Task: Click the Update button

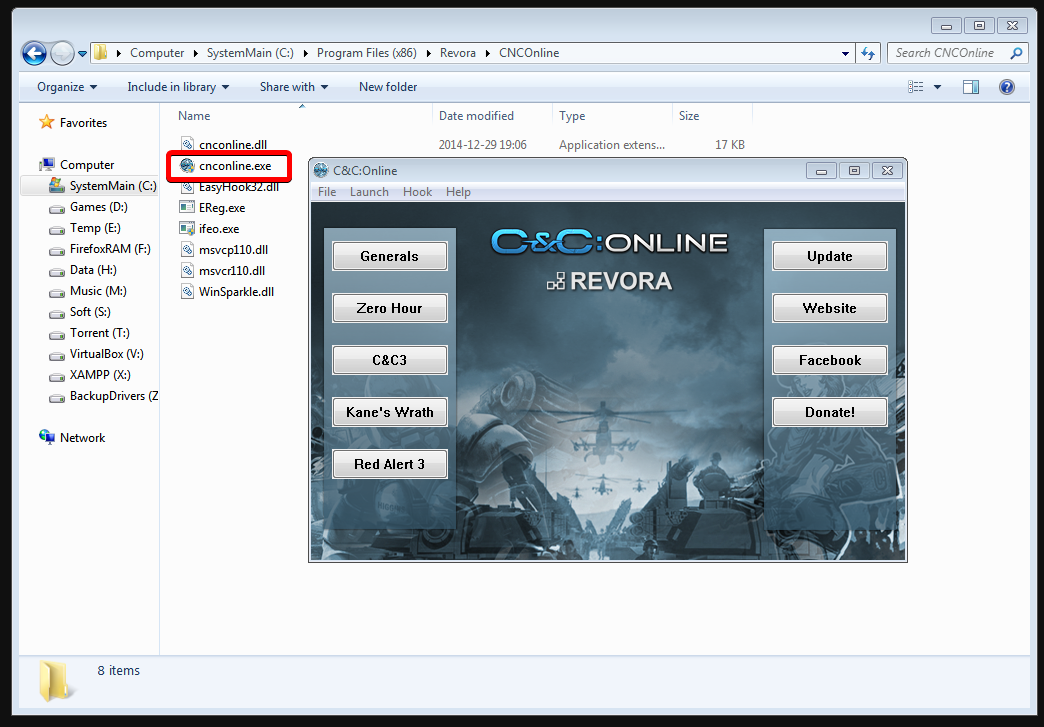Action: 830,256
